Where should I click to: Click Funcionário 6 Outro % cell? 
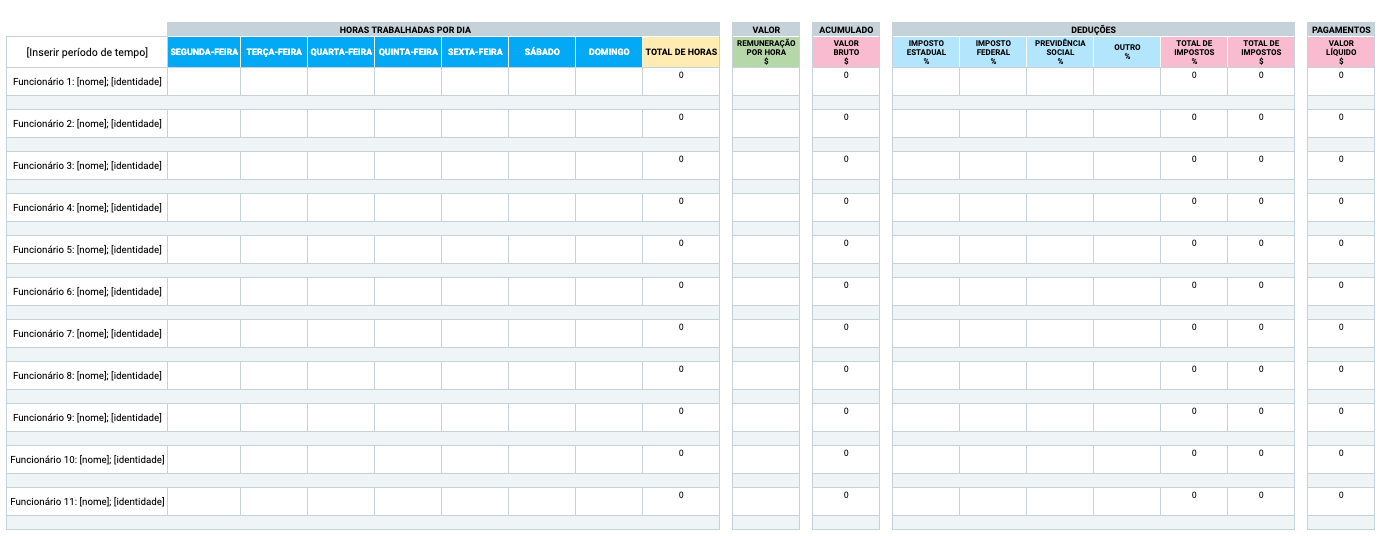point(1127,292)
